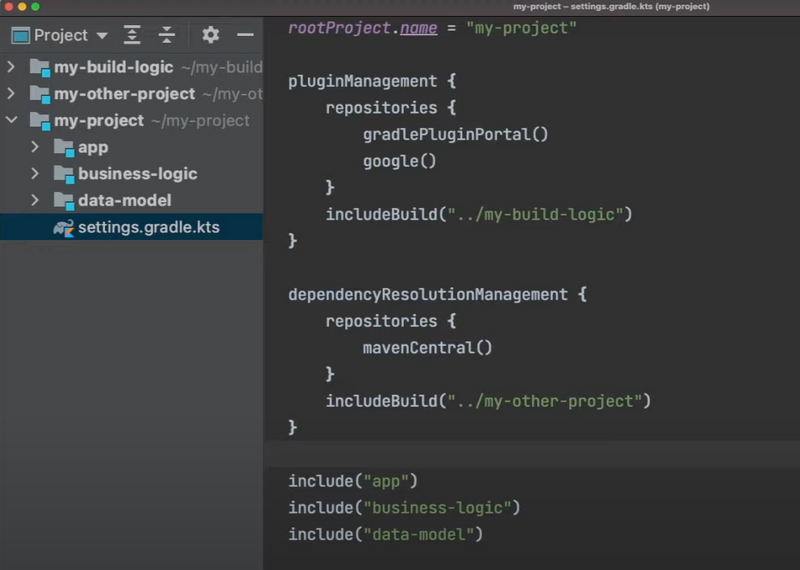This screenshot has width=800, height=570.
Task: Click the Collapse All icon
Action: pyautogui.click(x=167, y=35)
